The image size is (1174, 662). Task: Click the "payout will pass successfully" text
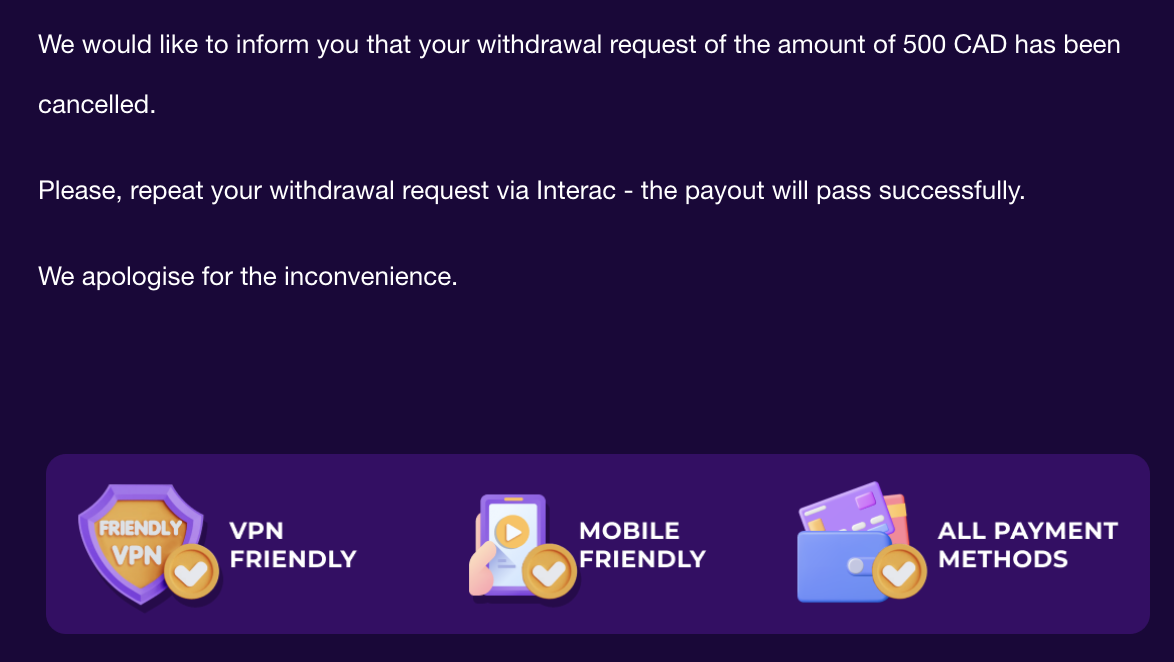coord(854,190)
